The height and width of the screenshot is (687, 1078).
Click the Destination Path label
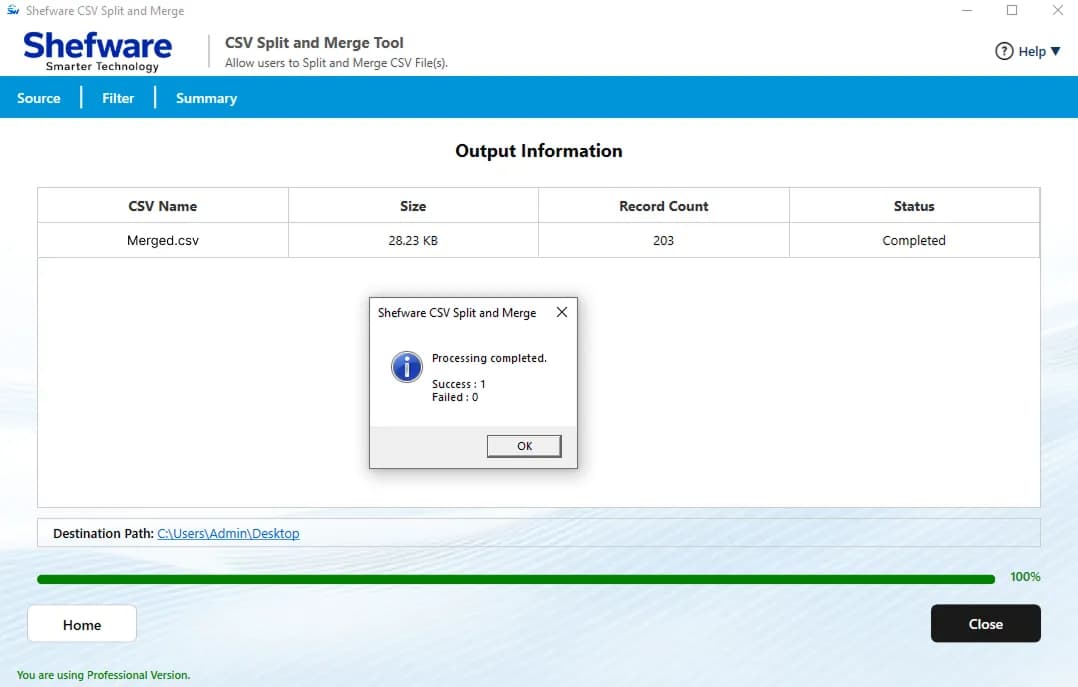pos(103,533)
